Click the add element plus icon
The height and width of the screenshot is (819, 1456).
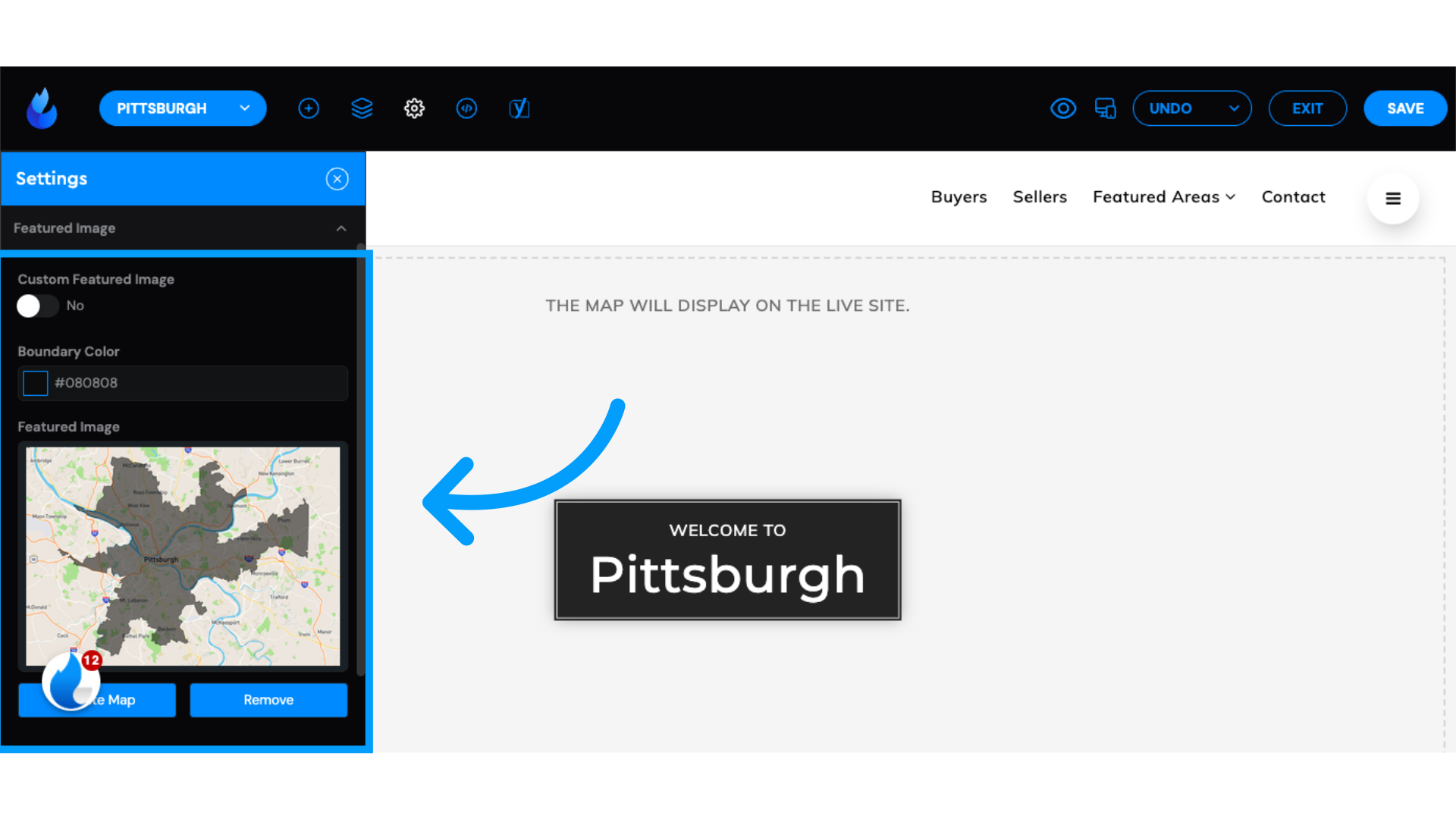tap(309, 108)
